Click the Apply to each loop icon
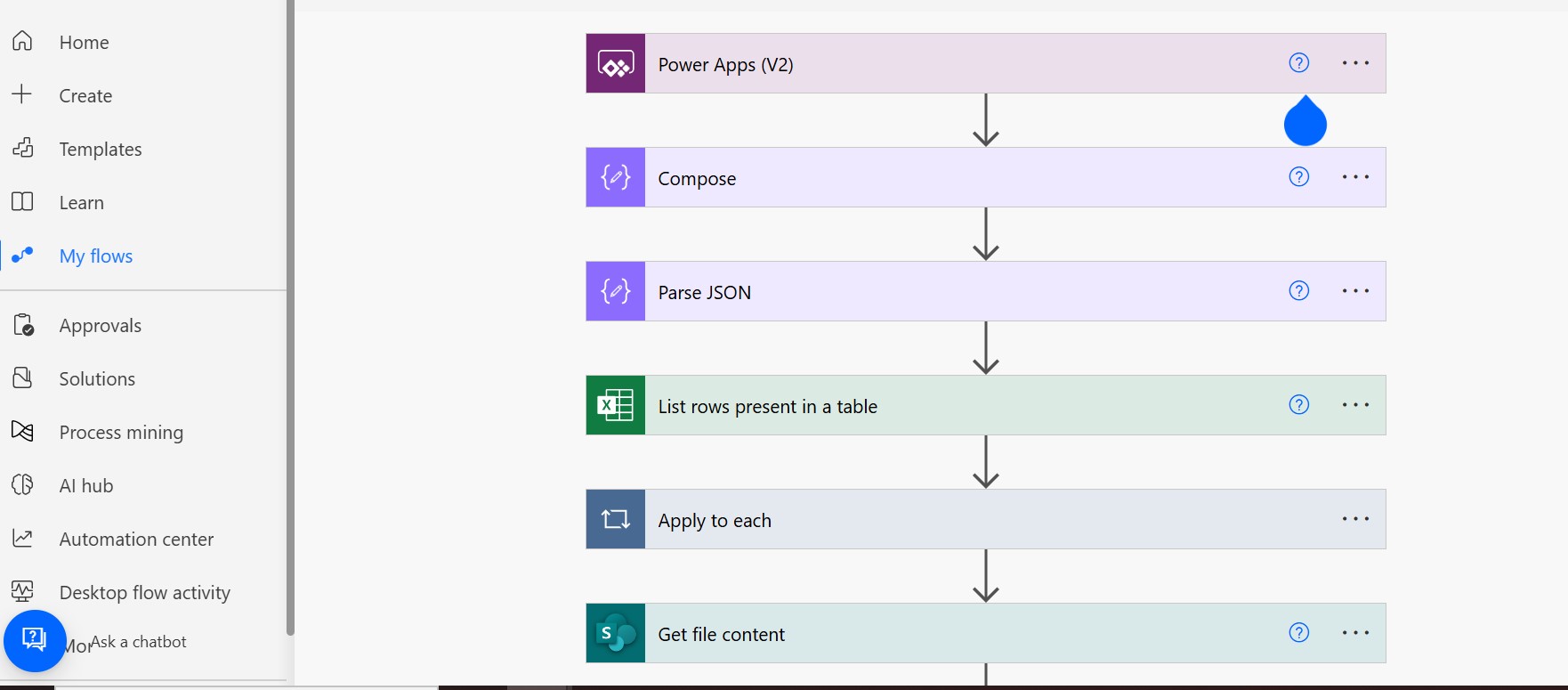The image size is (1568, 690). tap(616, 519)
